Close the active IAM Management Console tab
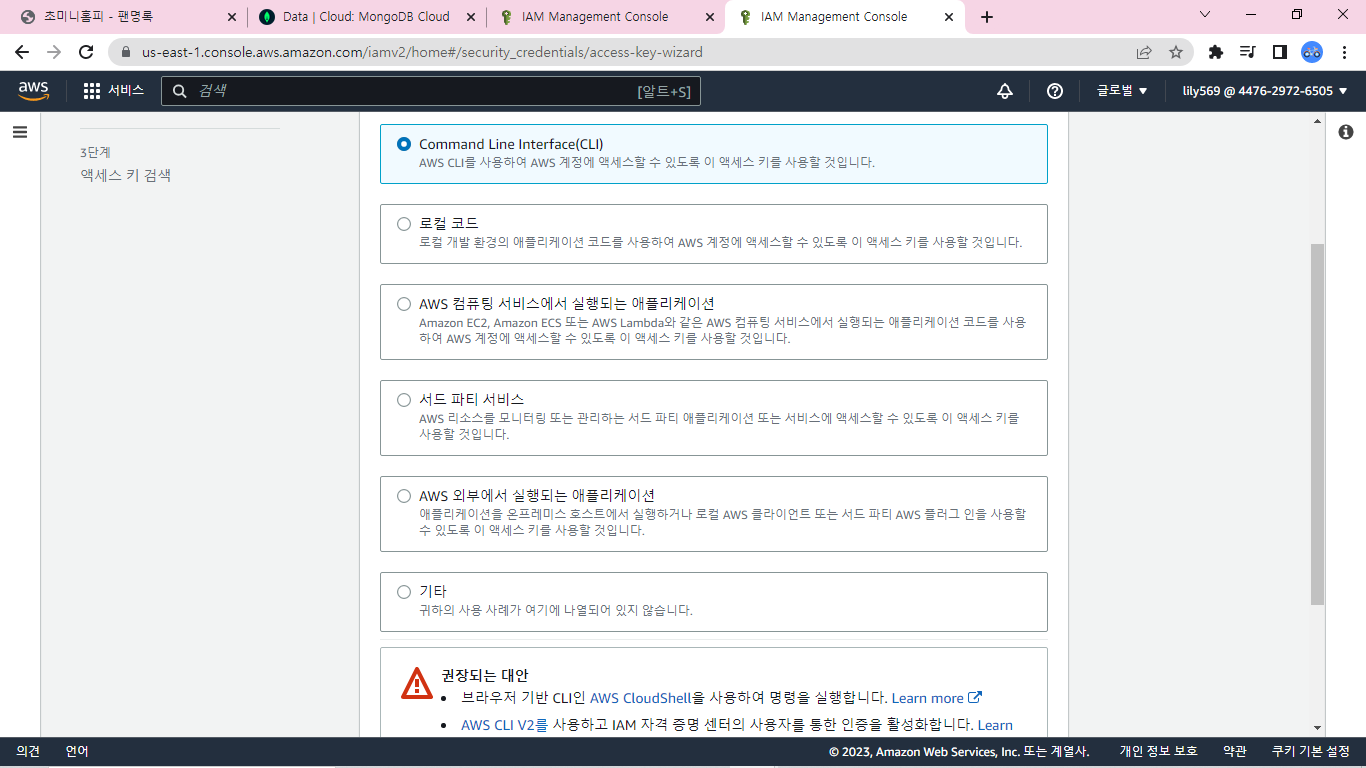The image size is (1366, 768). [x=950, y=17]
